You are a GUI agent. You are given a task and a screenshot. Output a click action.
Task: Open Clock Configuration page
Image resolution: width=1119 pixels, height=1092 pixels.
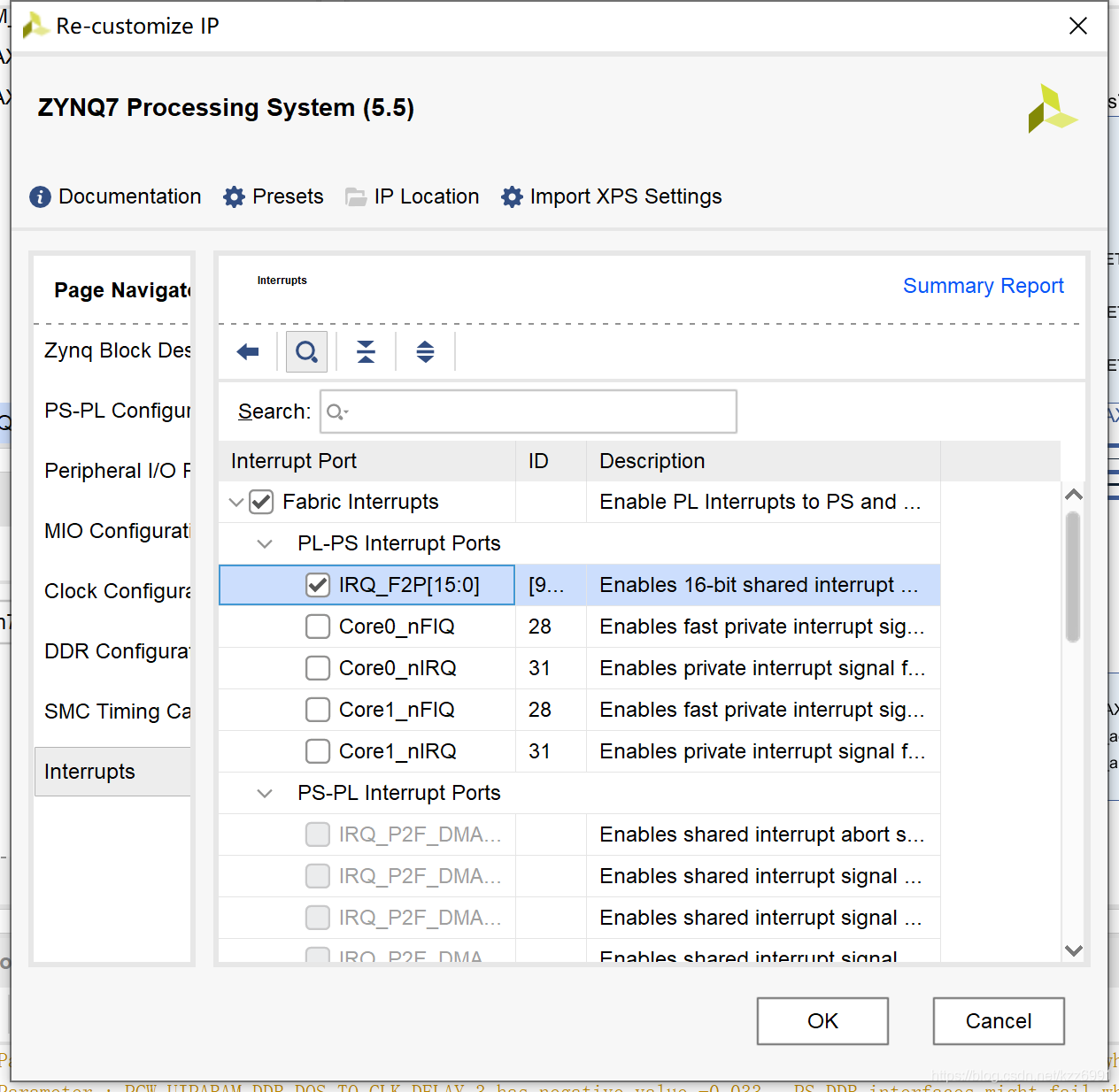[117, 591]
